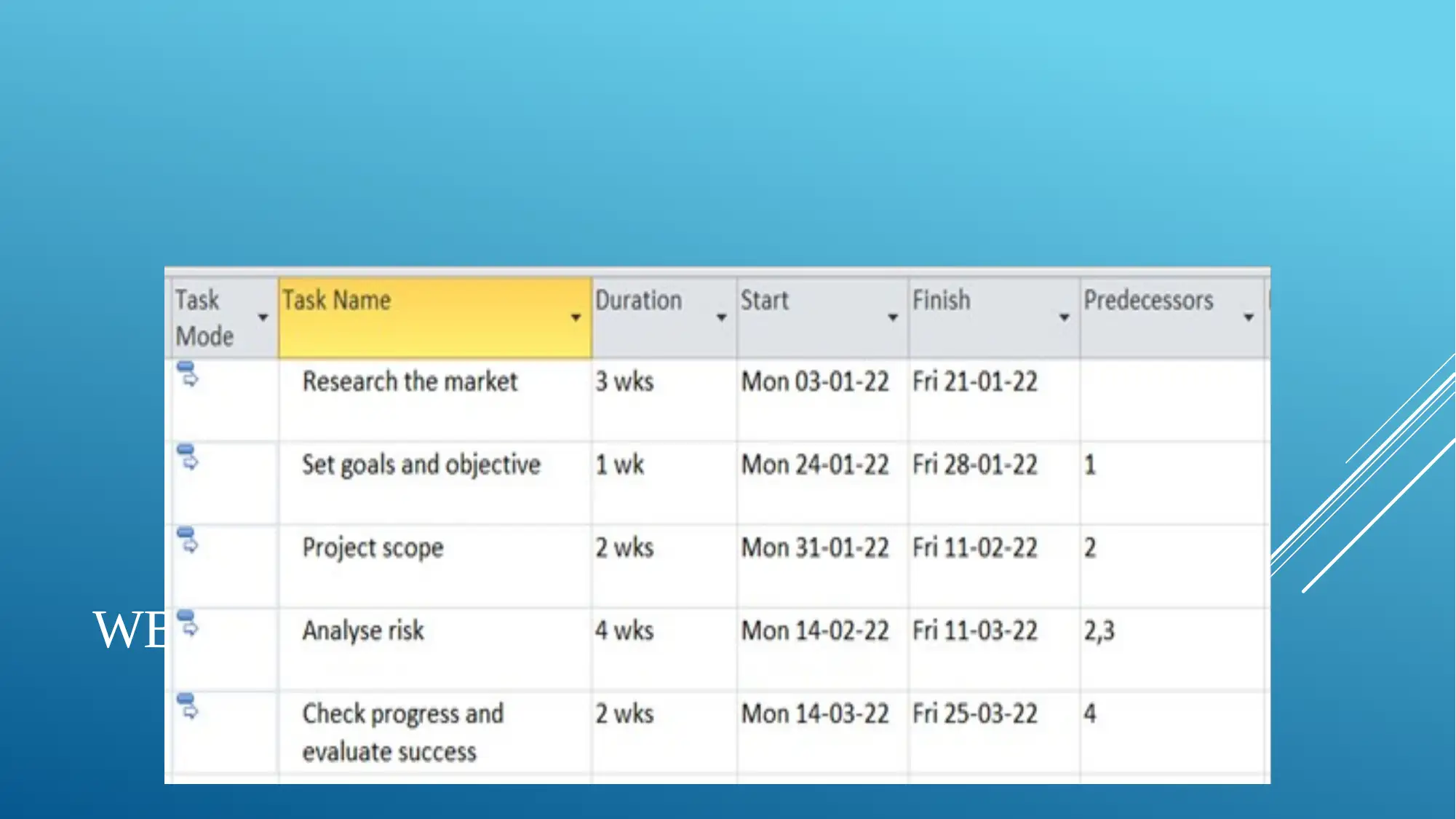Select the 'Research the market' task name
This screenshot has height=819, width=1456.
[410, 381]
